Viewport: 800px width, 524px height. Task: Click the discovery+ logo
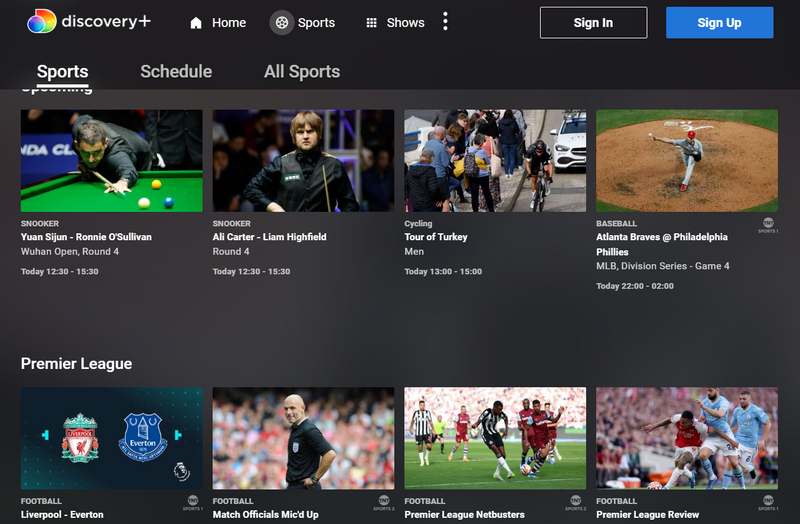point(89,21)
